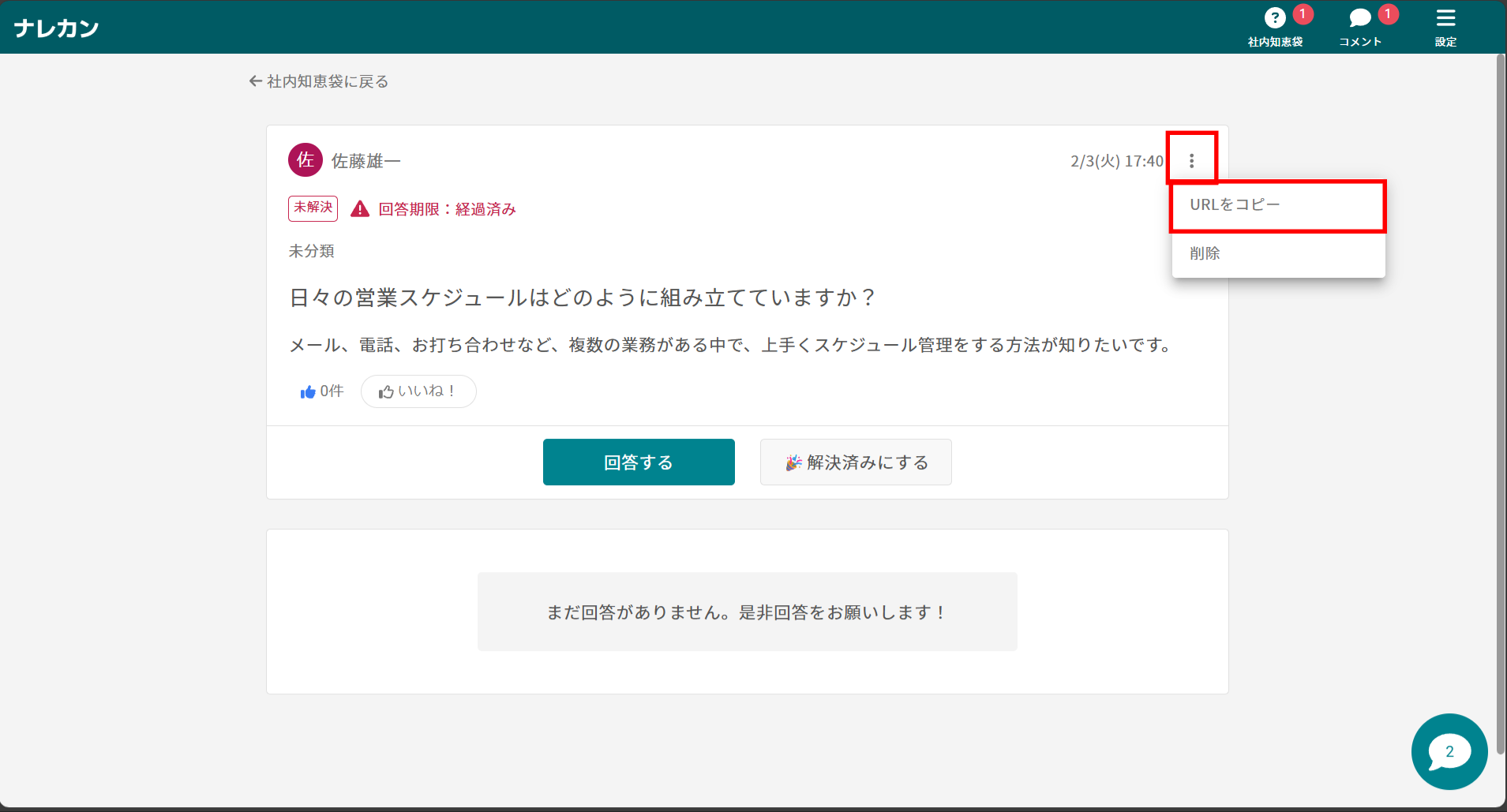Click the celebration emoji on 解決済みにする
The width and height of the screenshot is (1507, 812).
[793, 462]
